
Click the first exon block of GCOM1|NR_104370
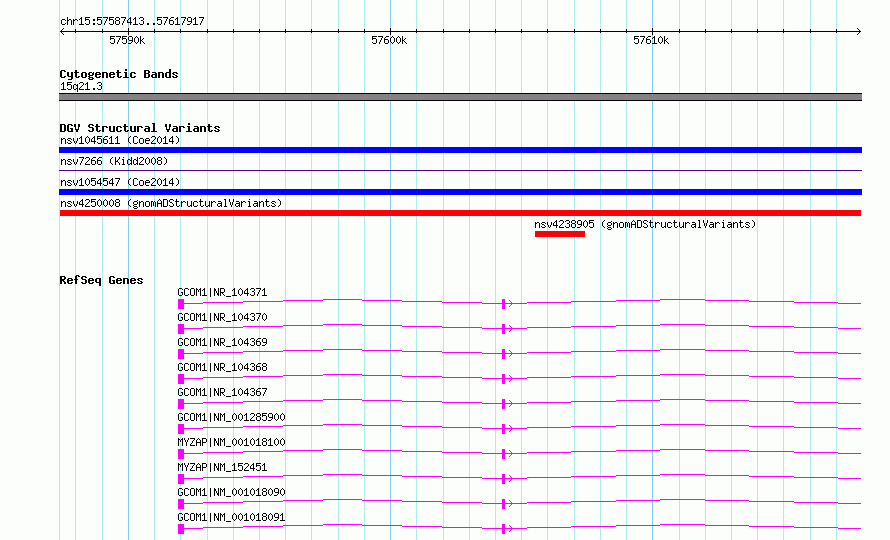pyautogui.click(x=181, y=329)
